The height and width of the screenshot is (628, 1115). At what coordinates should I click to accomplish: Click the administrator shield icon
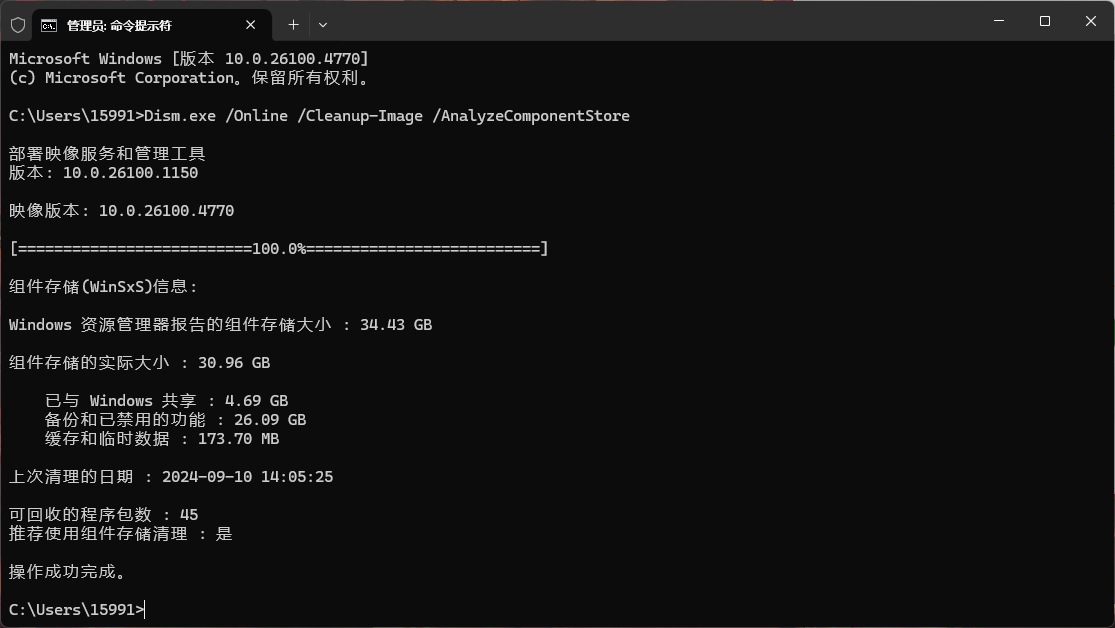(x=18, y=24)
